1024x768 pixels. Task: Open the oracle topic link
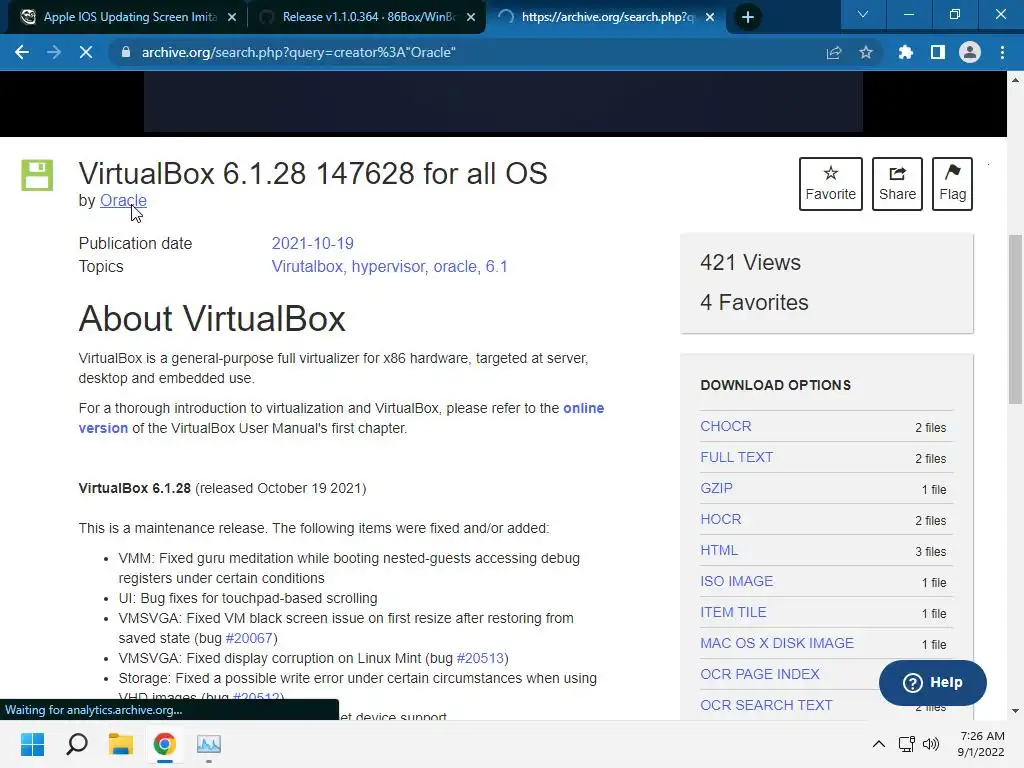point(455,266)
